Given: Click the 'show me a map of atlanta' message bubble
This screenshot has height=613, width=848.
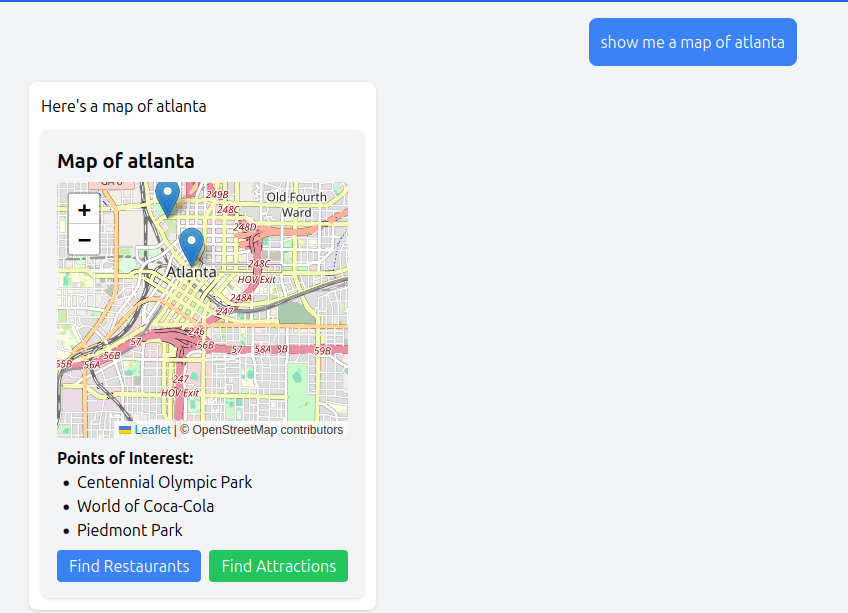Looking at the screenshot, I should pos(692,42).
